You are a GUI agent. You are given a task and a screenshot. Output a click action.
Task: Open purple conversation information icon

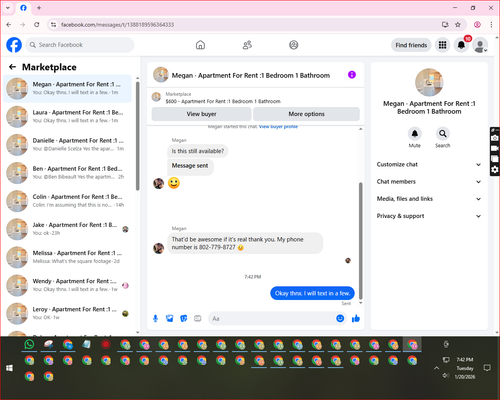352,75
